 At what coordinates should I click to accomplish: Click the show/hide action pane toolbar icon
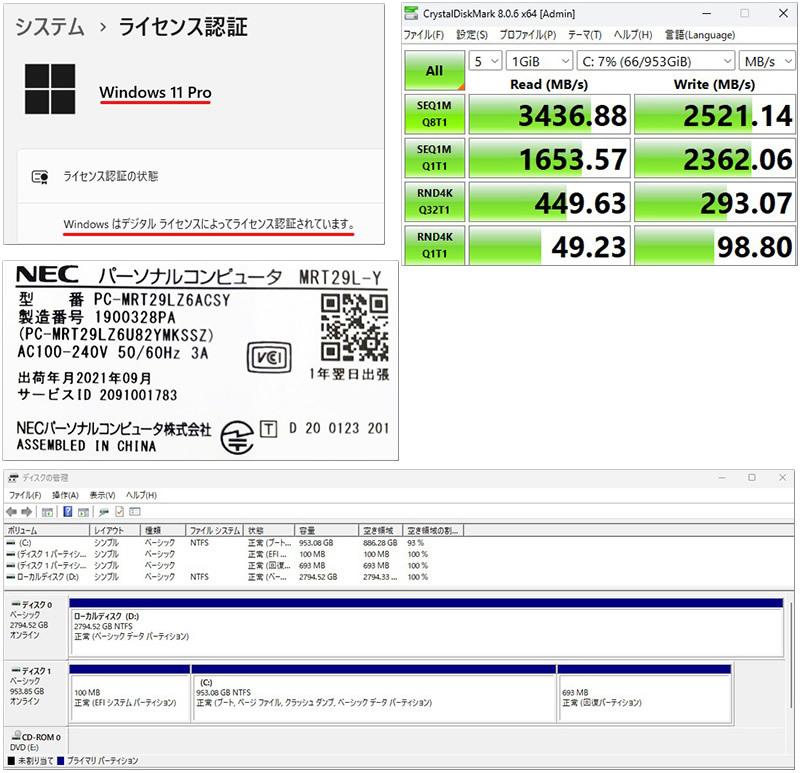(x=83, y=512)
